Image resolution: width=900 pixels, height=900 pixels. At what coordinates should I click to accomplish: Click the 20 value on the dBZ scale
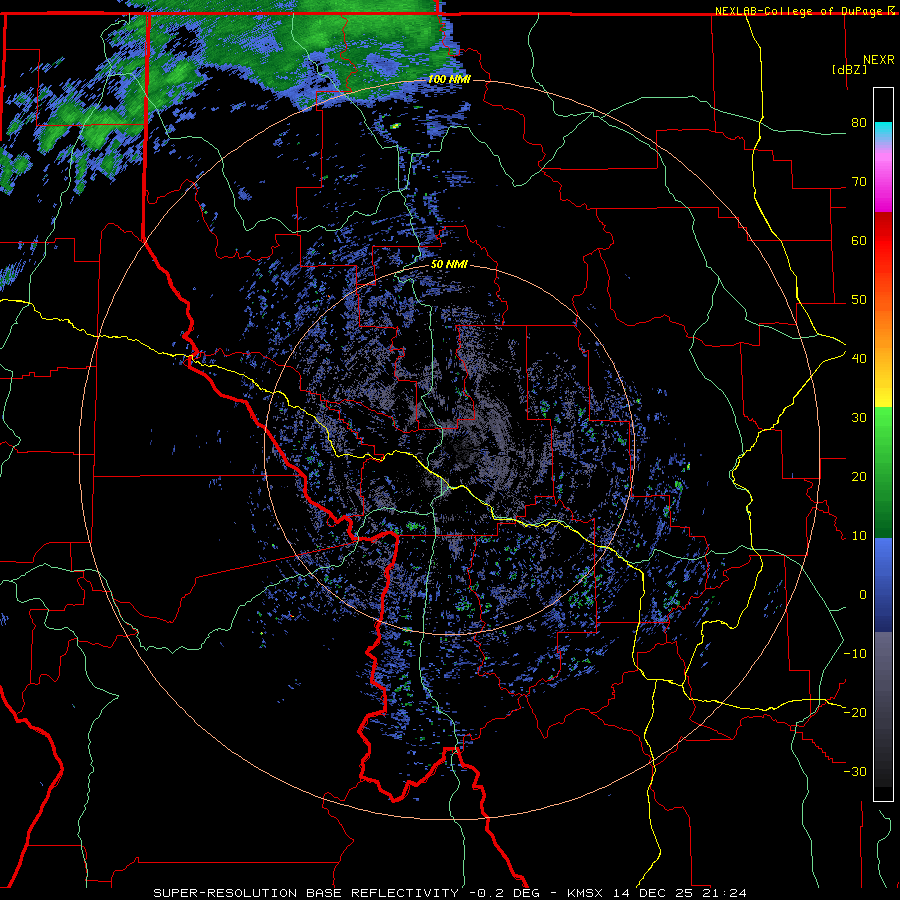(859, 477)
